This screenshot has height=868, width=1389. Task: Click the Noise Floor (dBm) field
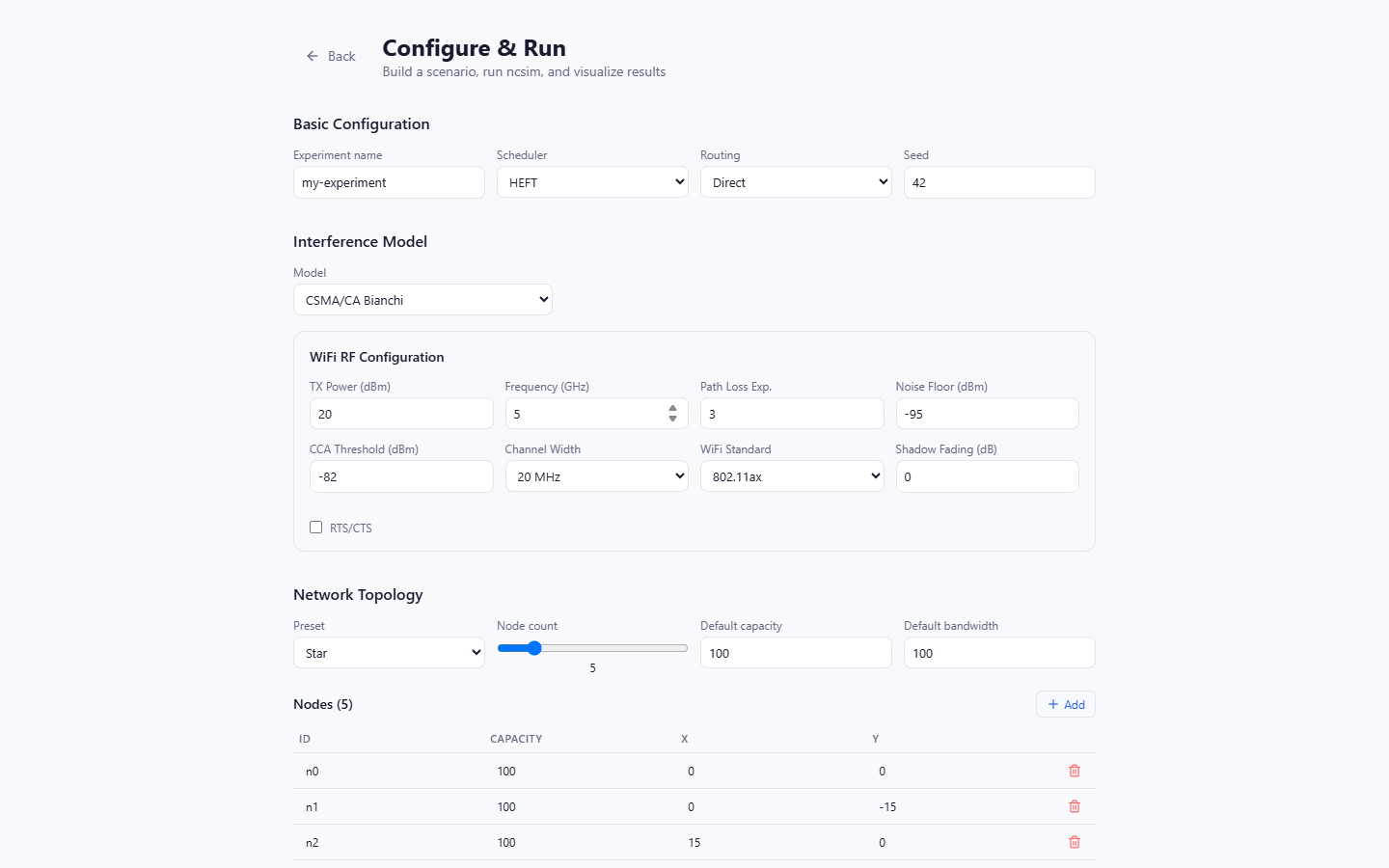[x=988, y=414]
